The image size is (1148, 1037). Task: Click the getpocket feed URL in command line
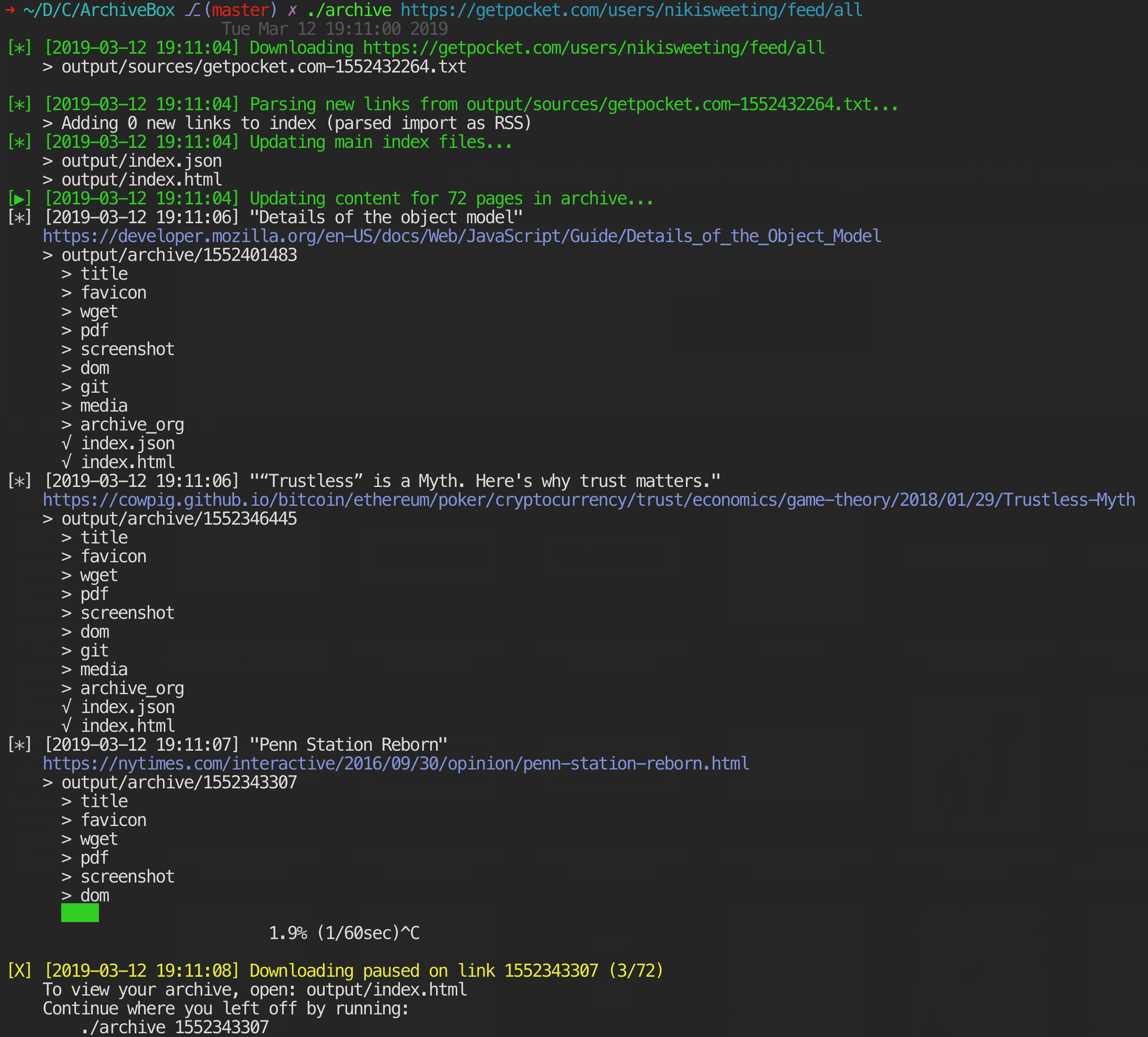(631, 10)
